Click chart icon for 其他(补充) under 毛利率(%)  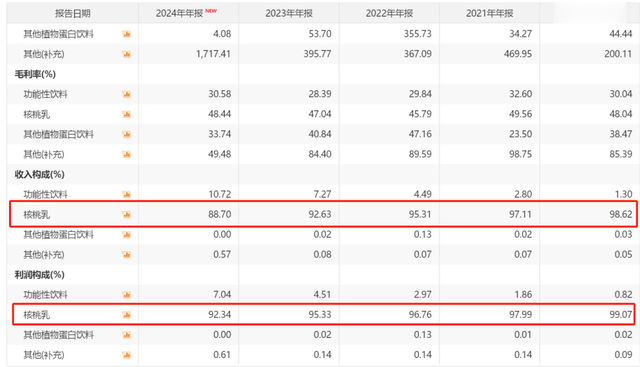(x=127, y=154)
